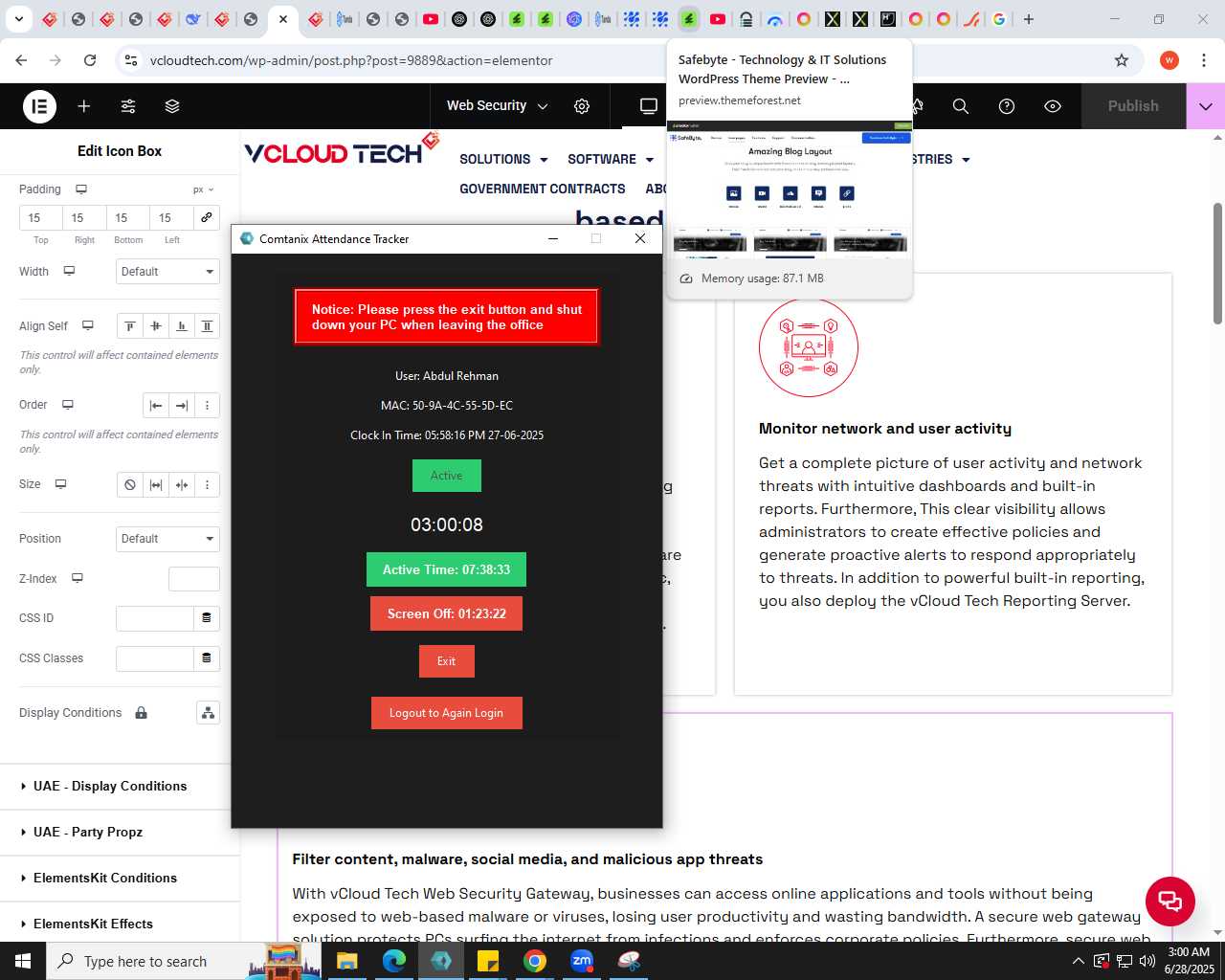Open the Position dropdown
This screenshot has height=980, width=1225.
167,539
